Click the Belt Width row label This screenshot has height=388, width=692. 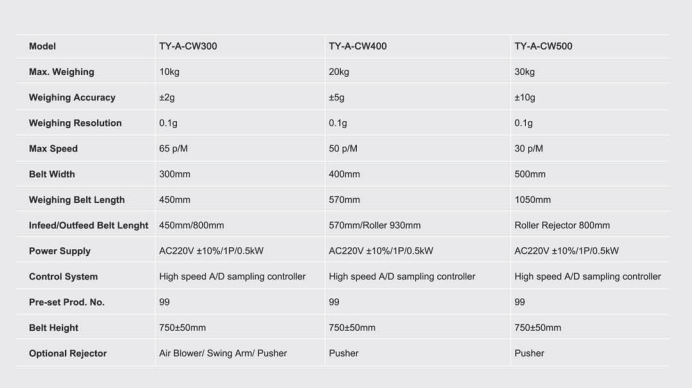(x=52, y=174)
